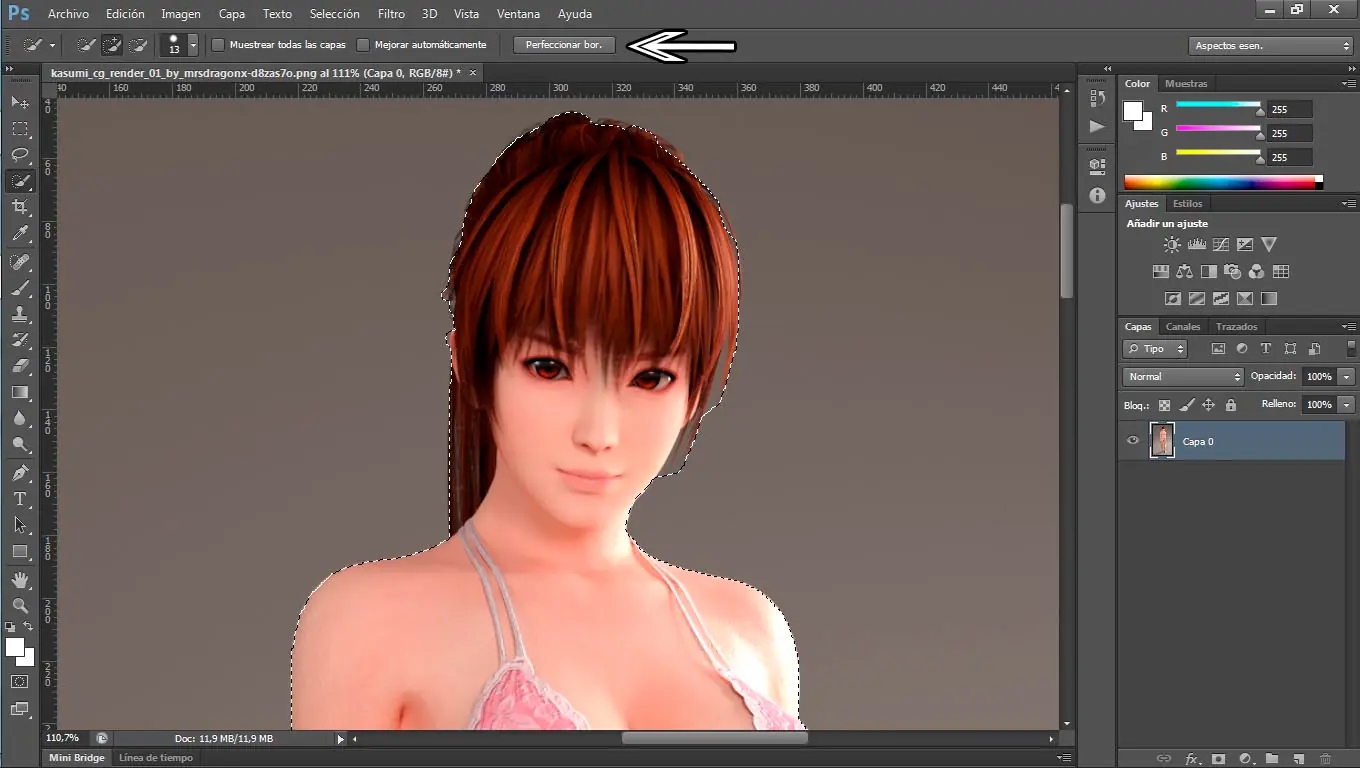The height and width of the screenshot is (768, 1360).
Task: Select the Move tool
Action: (20, 103)
